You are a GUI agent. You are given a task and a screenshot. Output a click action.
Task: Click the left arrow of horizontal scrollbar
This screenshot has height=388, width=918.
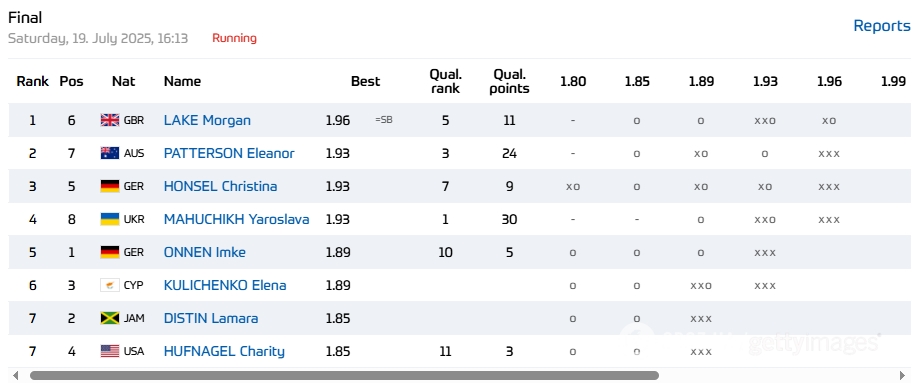[x=15, y=376]
